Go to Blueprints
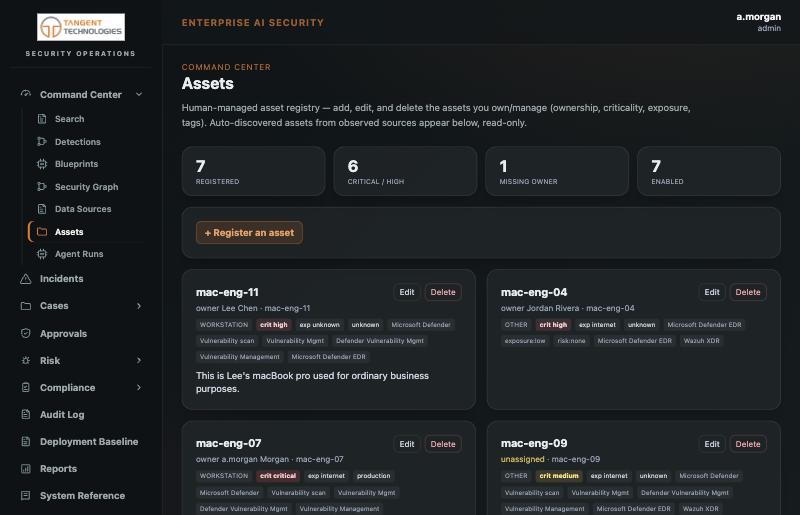The width and height of the screenshot is (800, 515). 77,164
